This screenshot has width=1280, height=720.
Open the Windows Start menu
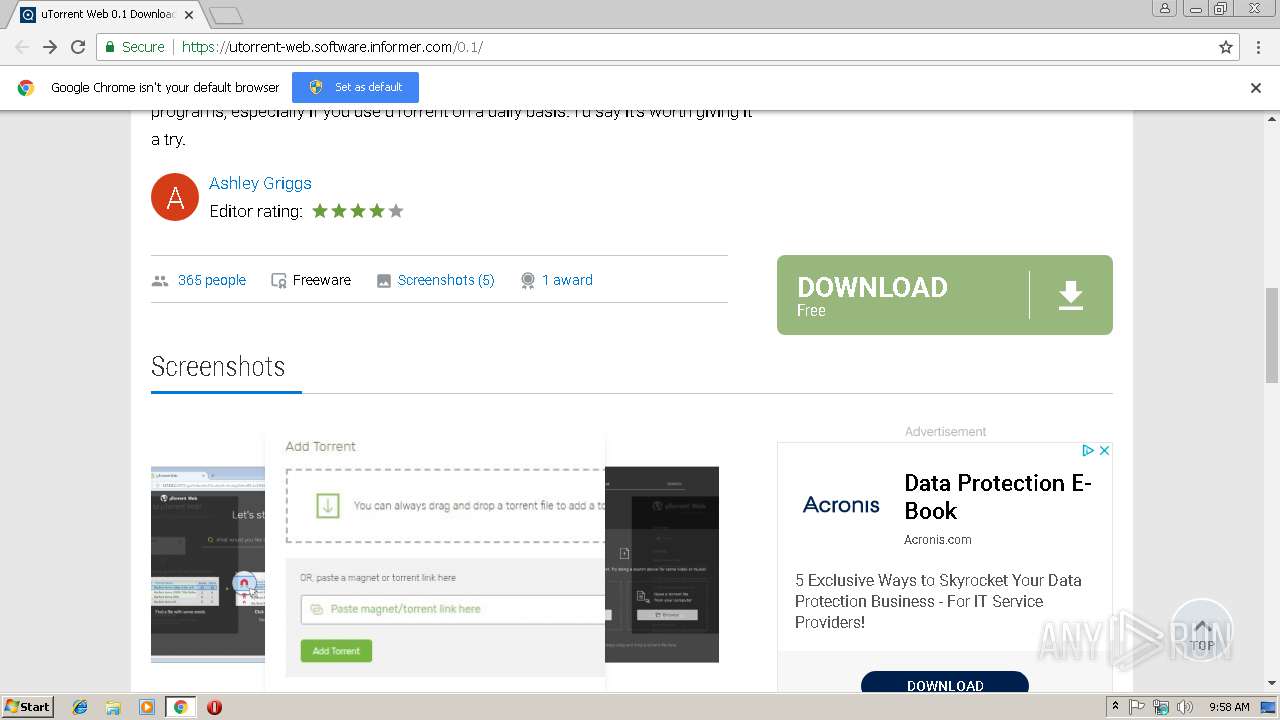28,707
